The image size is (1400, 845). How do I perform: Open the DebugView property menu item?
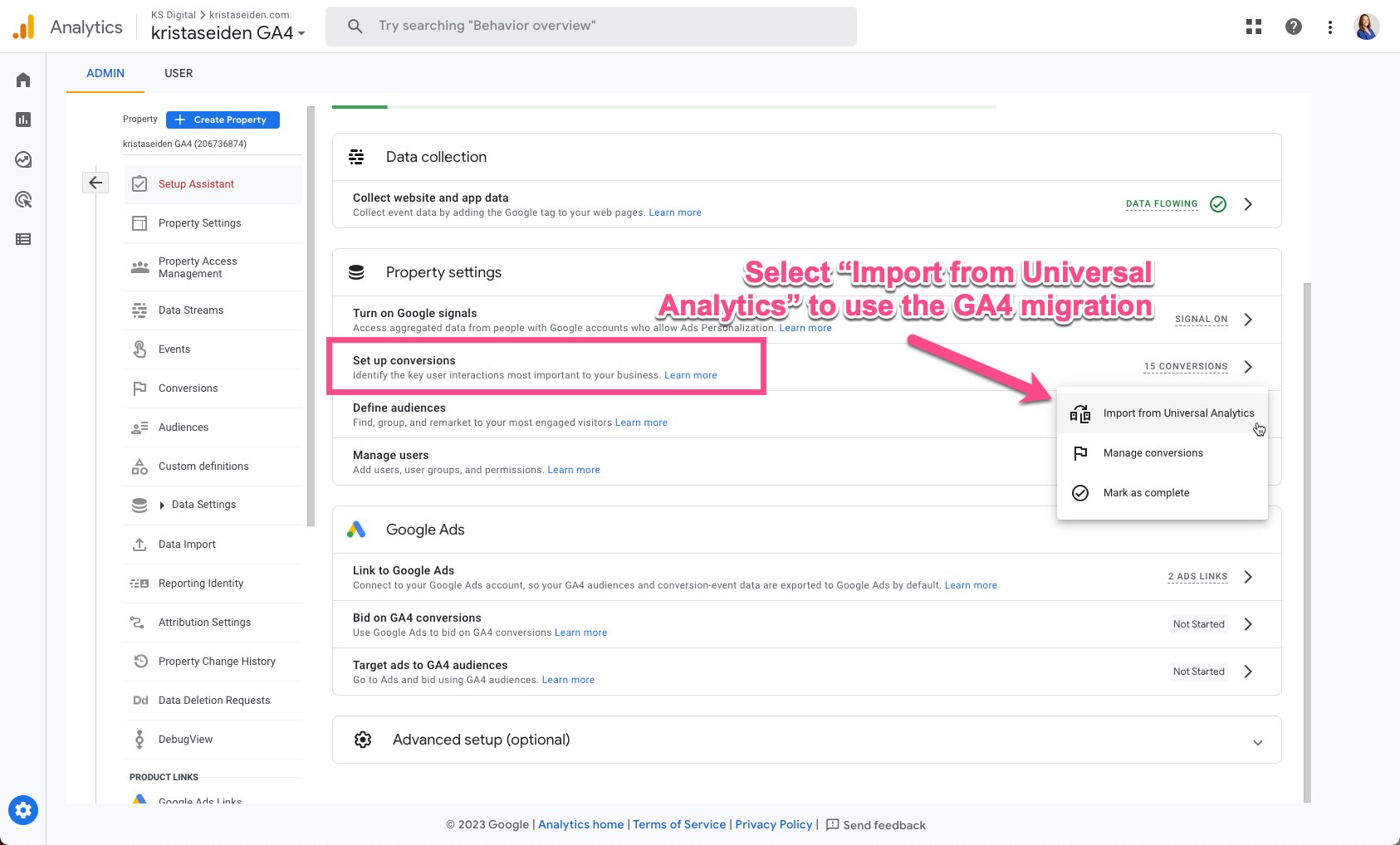tap(185, 740)
